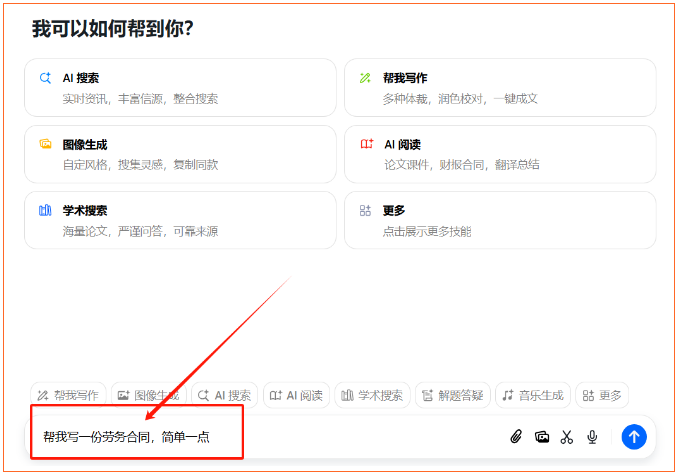Click the subtitle 海量论文，严谨问答，可靠来源
Screen dimensions: 677x476
point(140,232)
